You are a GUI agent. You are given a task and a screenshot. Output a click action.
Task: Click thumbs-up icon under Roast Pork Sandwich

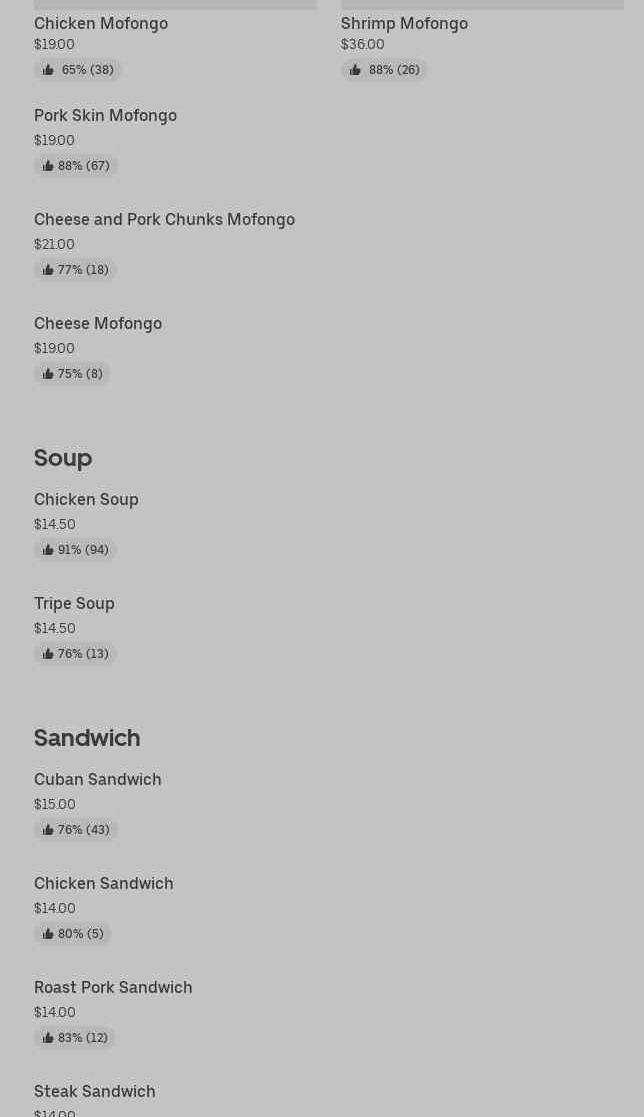tap(48, 1038)
